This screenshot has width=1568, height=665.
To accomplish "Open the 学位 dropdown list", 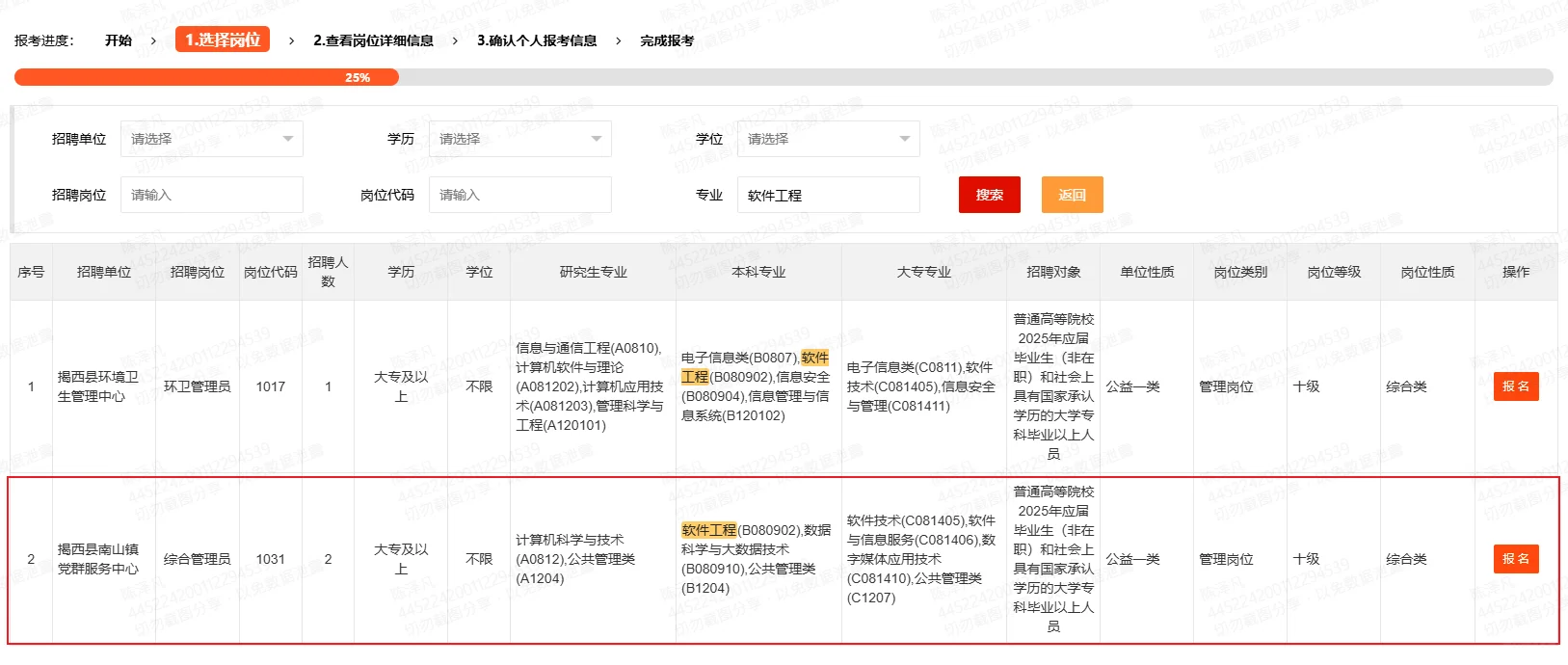I will pos(828,139).
